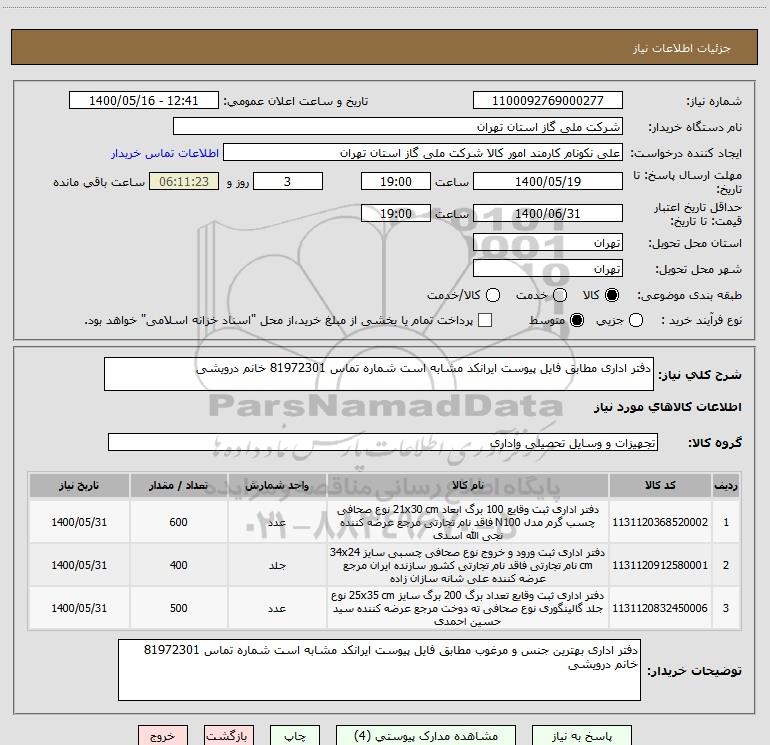Open the اطلاعات تماس خریدار link

click(165, 153)
